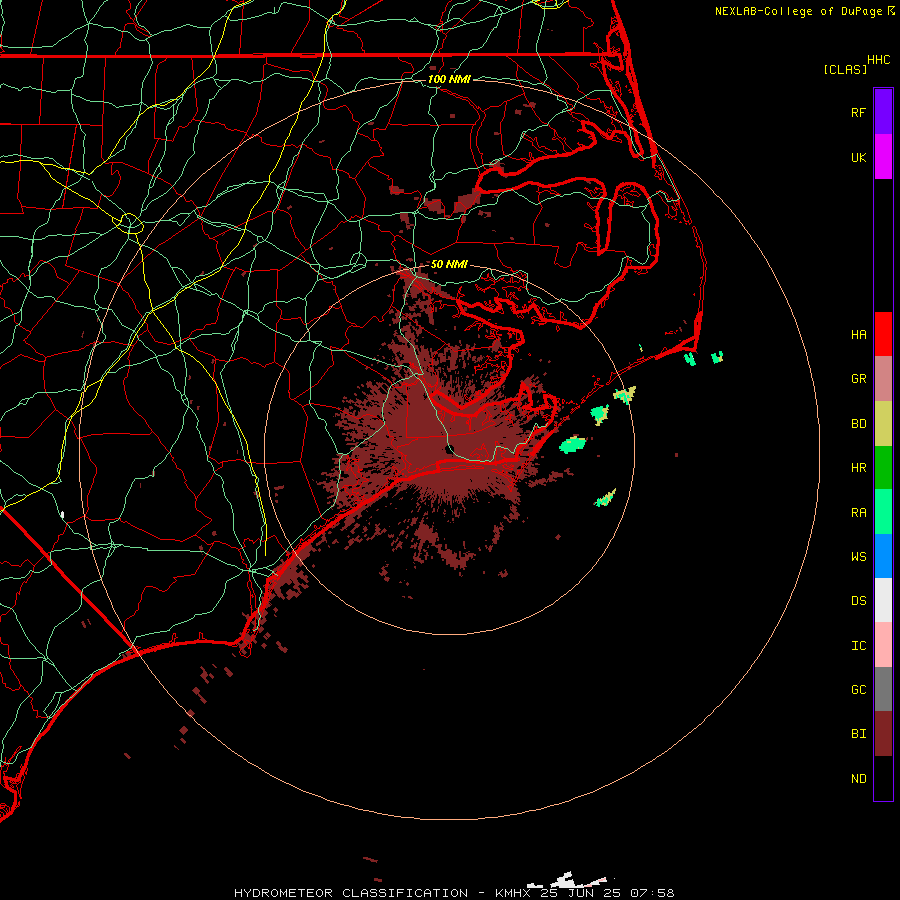Screen dimensions: 900x900
Task: Select the WS blue legend swatch
Action: click(x=883, y=556)
